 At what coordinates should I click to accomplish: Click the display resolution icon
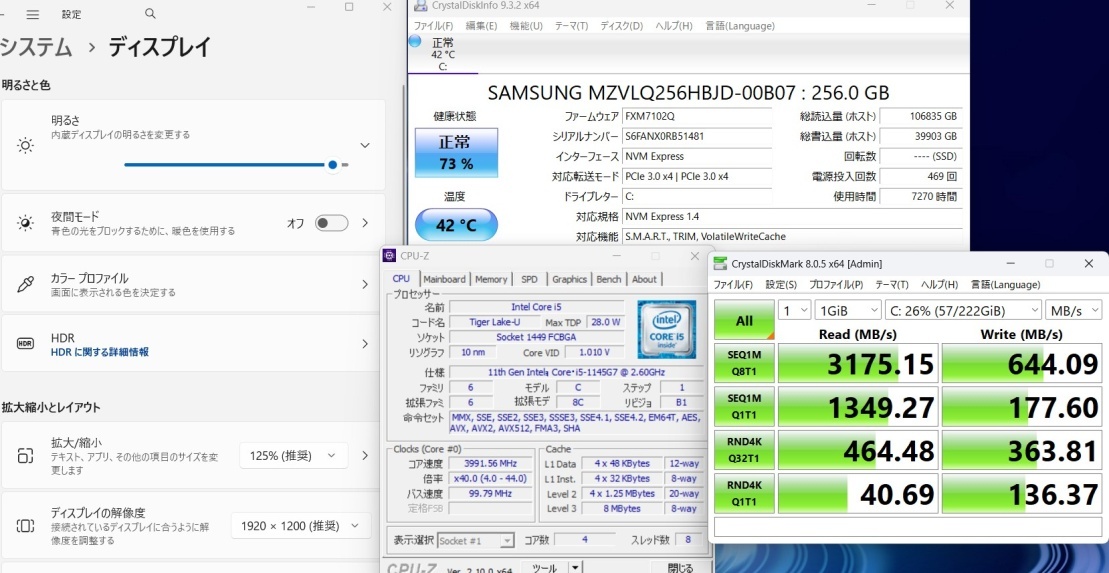[x=25, y=526]
